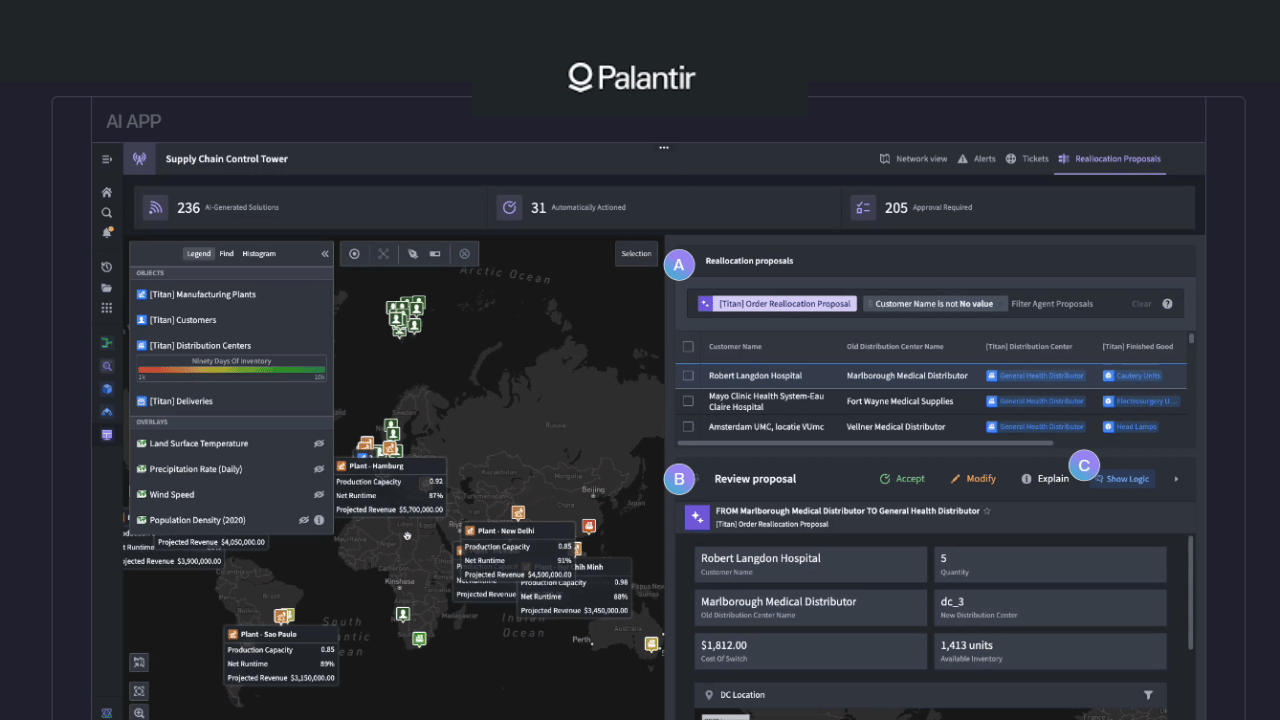Viewport: 1280px width, 720px height.
Task: Open the three-dot overflow menu at top
Action: pos(664,147)
